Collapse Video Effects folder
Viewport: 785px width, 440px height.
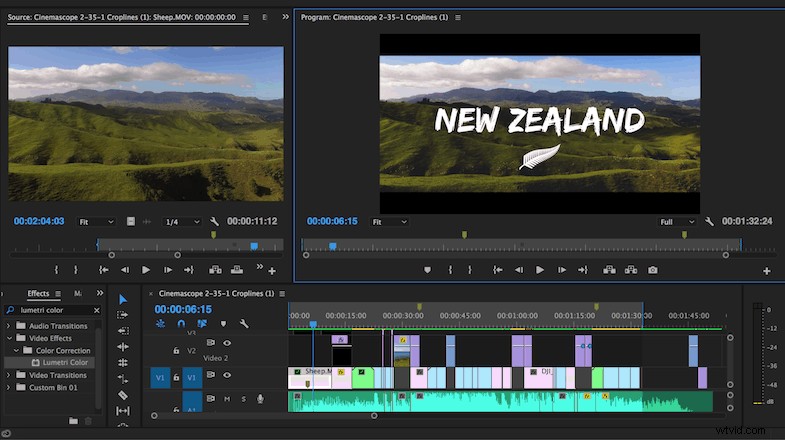pos(9,338)
